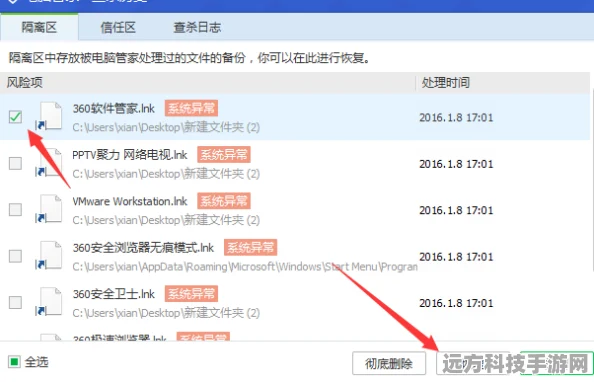This screenshot has width=594, height=382.
Task: Check the PPTV聚力 网络电视.lnk checkbox
Action: (x=15, y=163)
